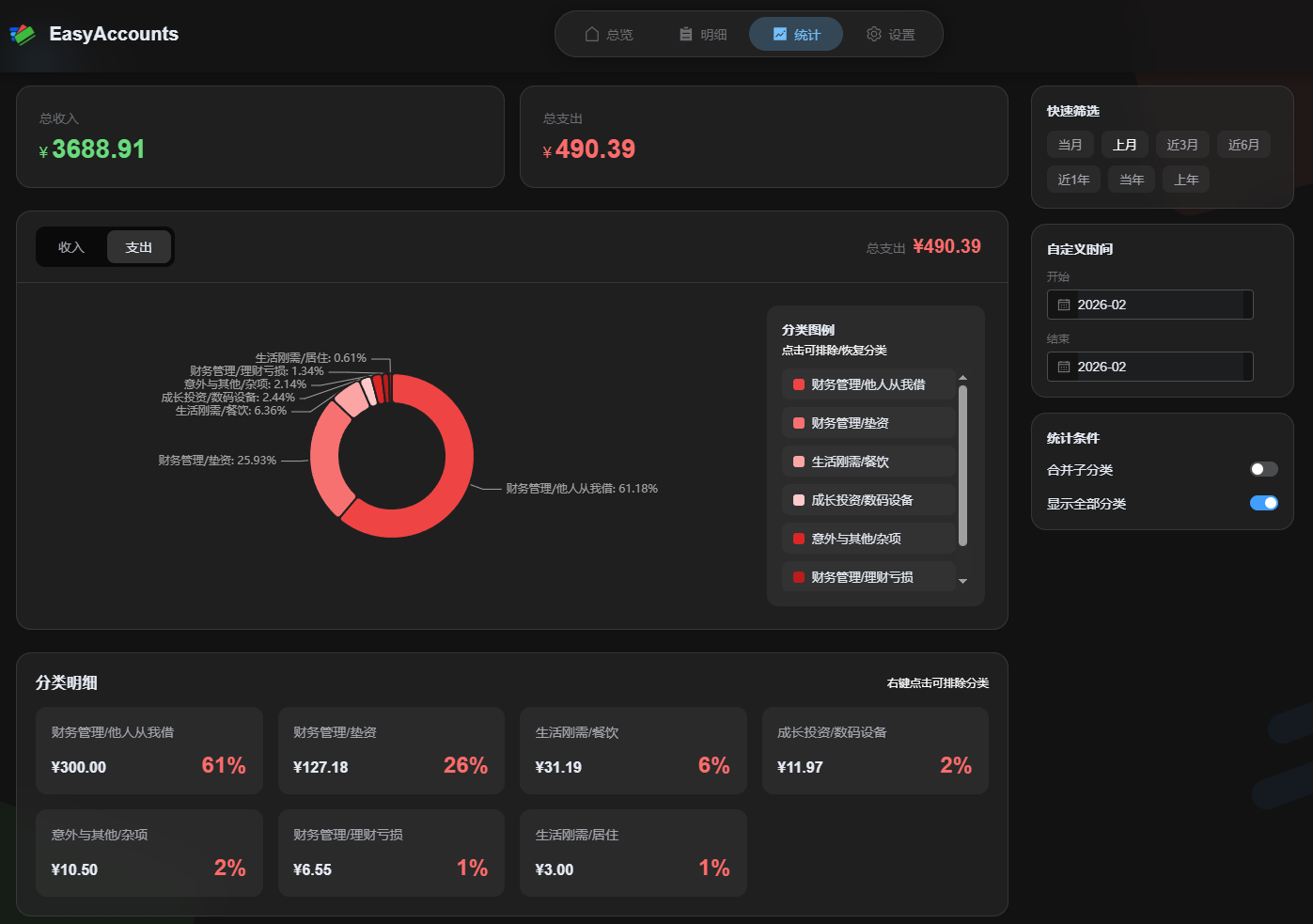Select the 支出 expense tab
The height and width of the screenshot is (924, 1313).
click(138, 247)
